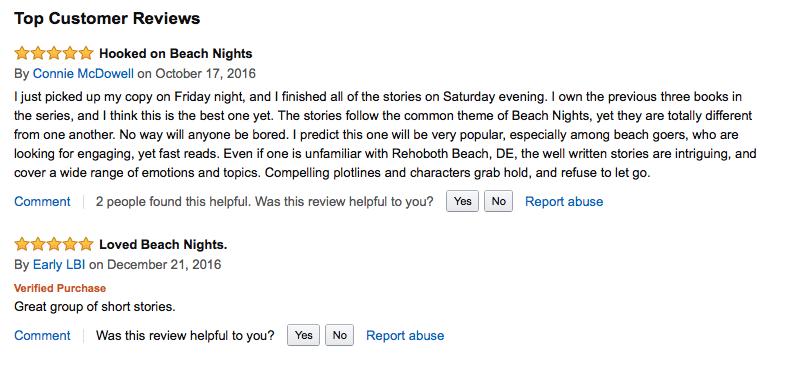Image resolution: width=810 pixels, height=369 pixels.
Task: Vote No on Connie McDowell's review helpfulness
Action: 499,201
